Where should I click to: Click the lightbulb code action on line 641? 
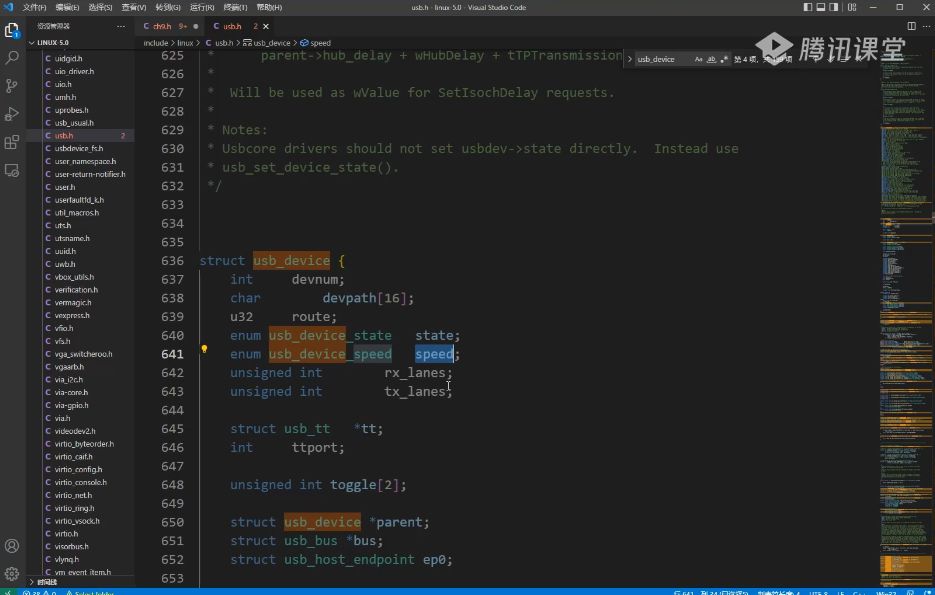click(204, 349)
